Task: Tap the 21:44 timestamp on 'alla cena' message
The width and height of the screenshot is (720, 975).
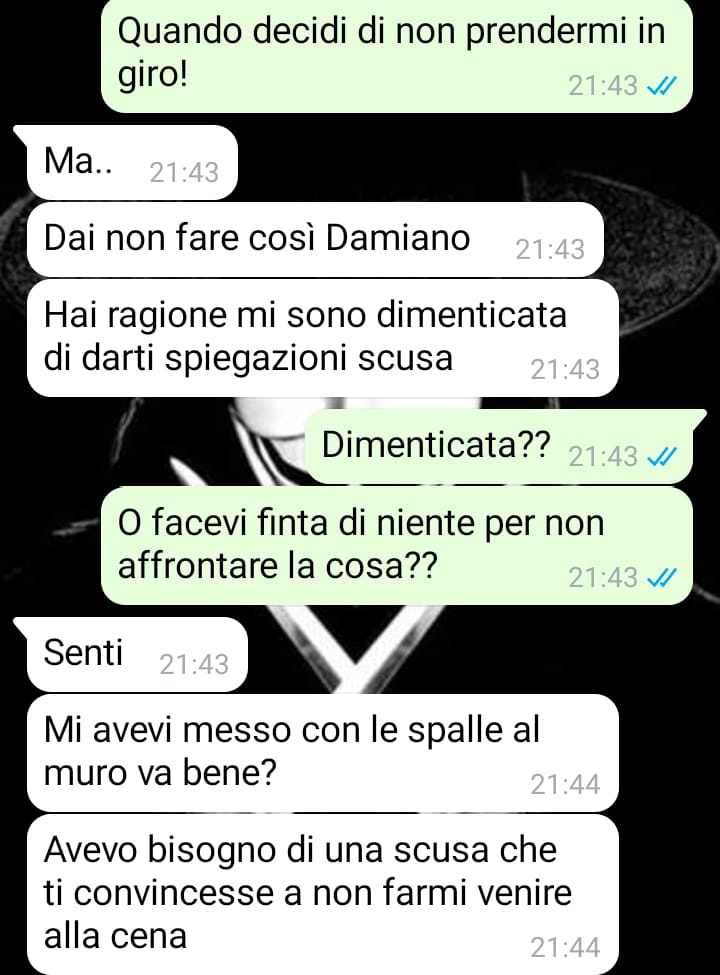Action: tap(565, 948)
